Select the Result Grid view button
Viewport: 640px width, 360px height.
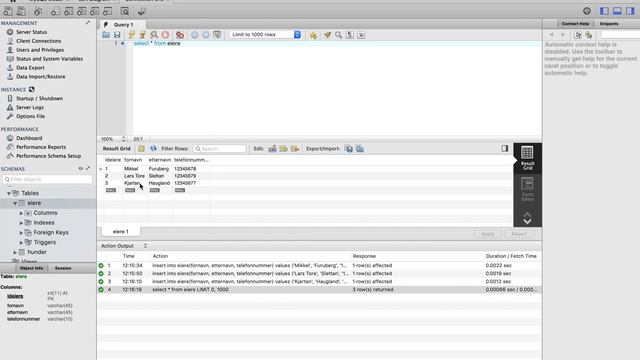[527, 158]
